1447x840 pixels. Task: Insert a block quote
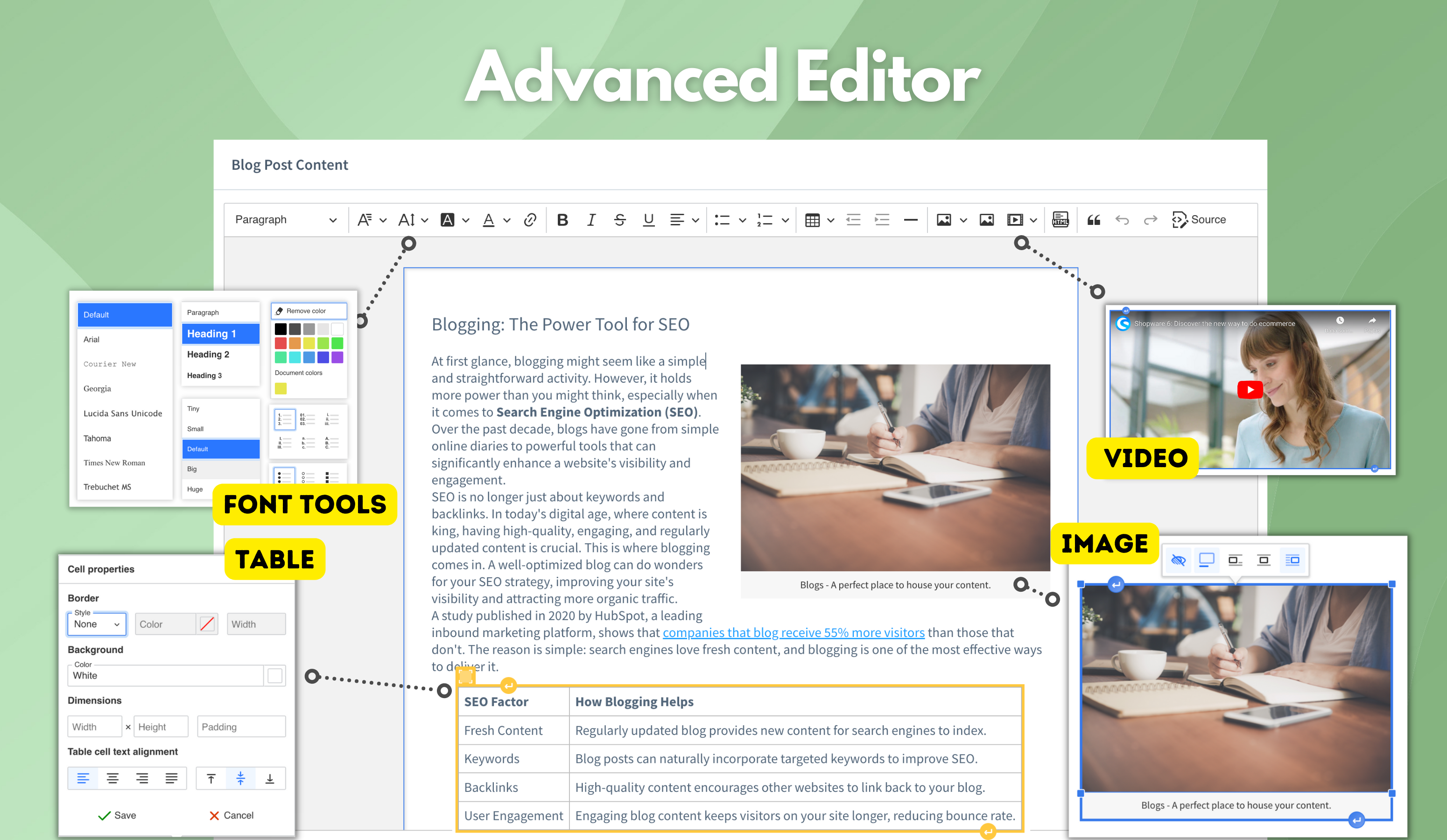coord(1093,220)
